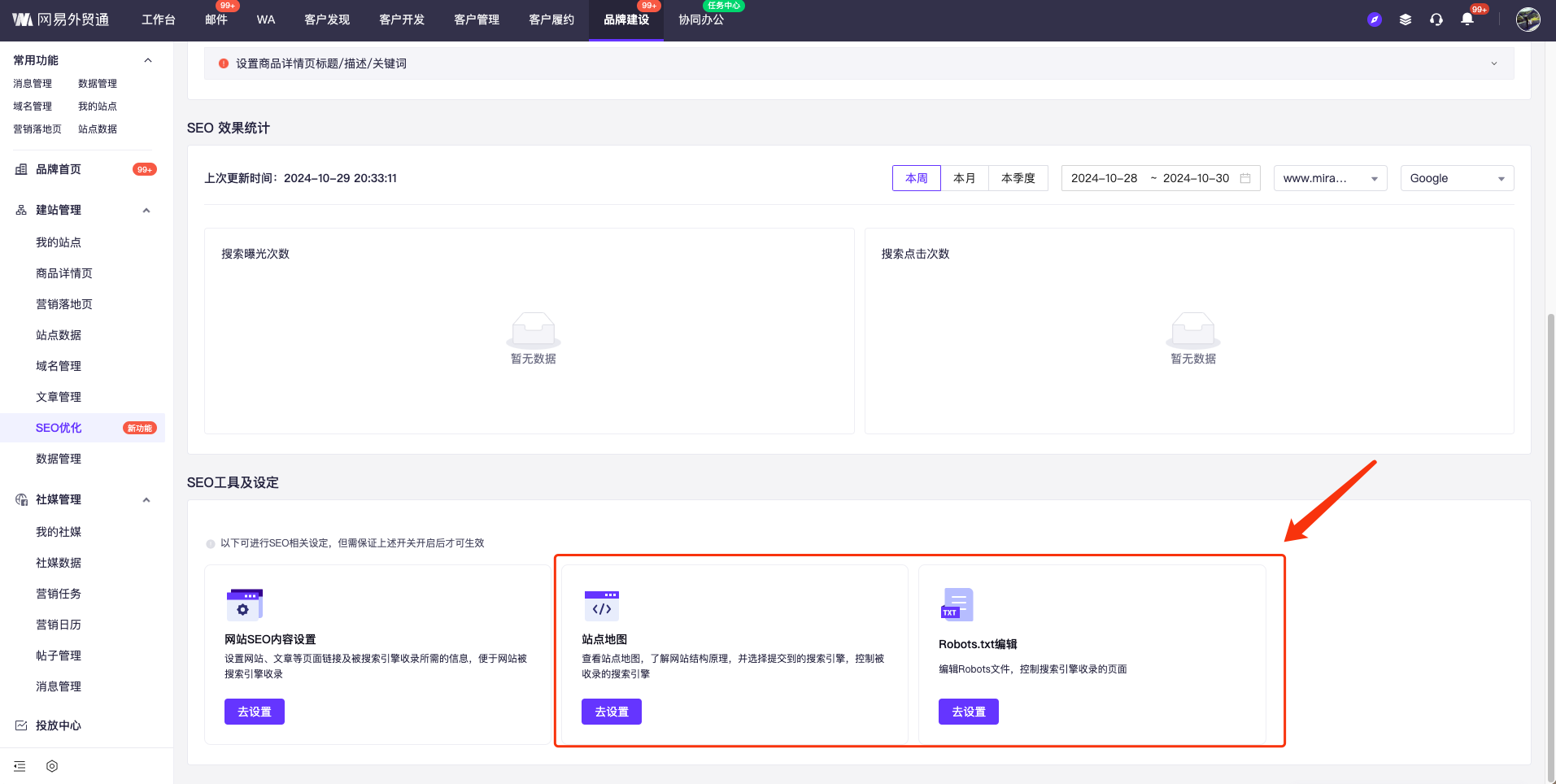Viewport: 1556px width, 784px height.
Task: Open the www.mira... site dropdown
Action: tap(1329, 178)
